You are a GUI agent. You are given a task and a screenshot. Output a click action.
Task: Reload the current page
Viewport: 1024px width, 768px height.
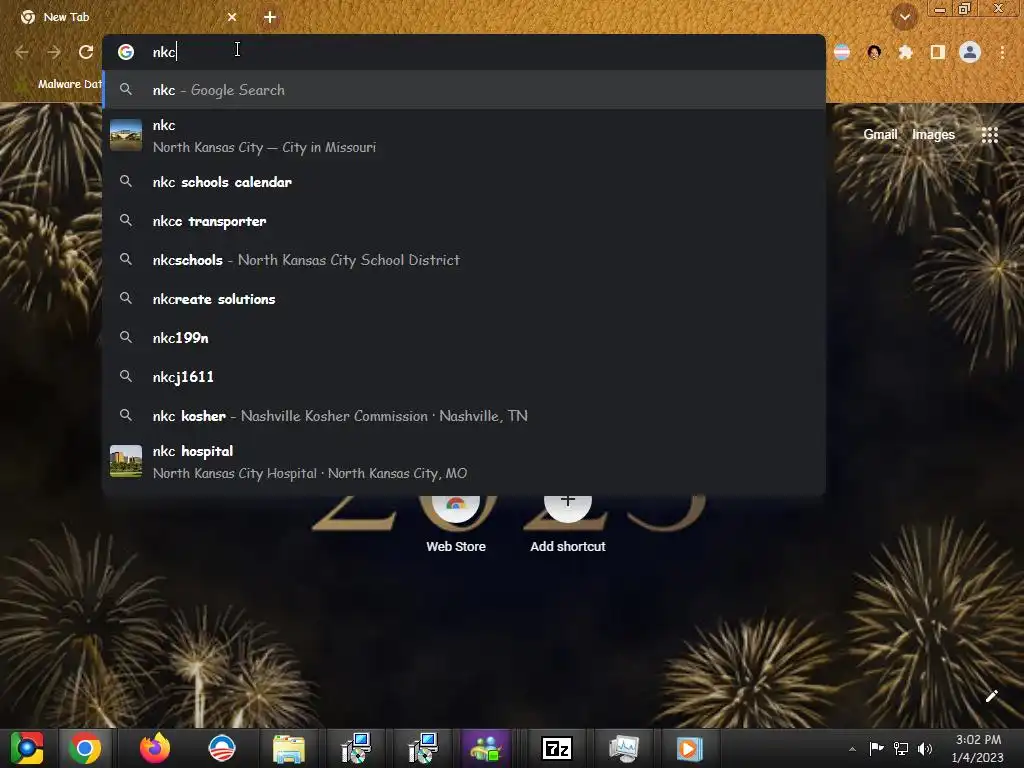86,52
